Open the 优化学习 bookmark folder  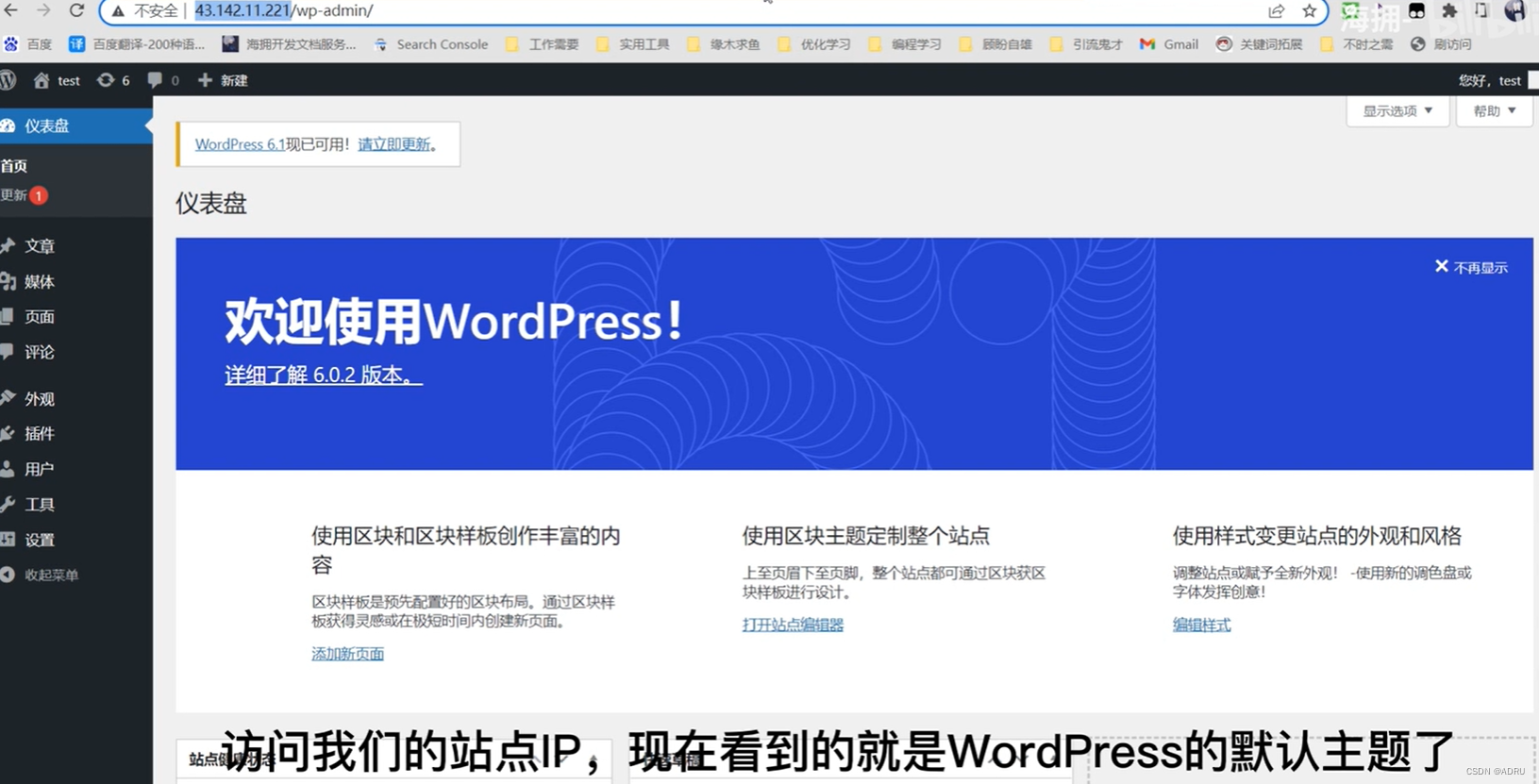click(814, 44)
